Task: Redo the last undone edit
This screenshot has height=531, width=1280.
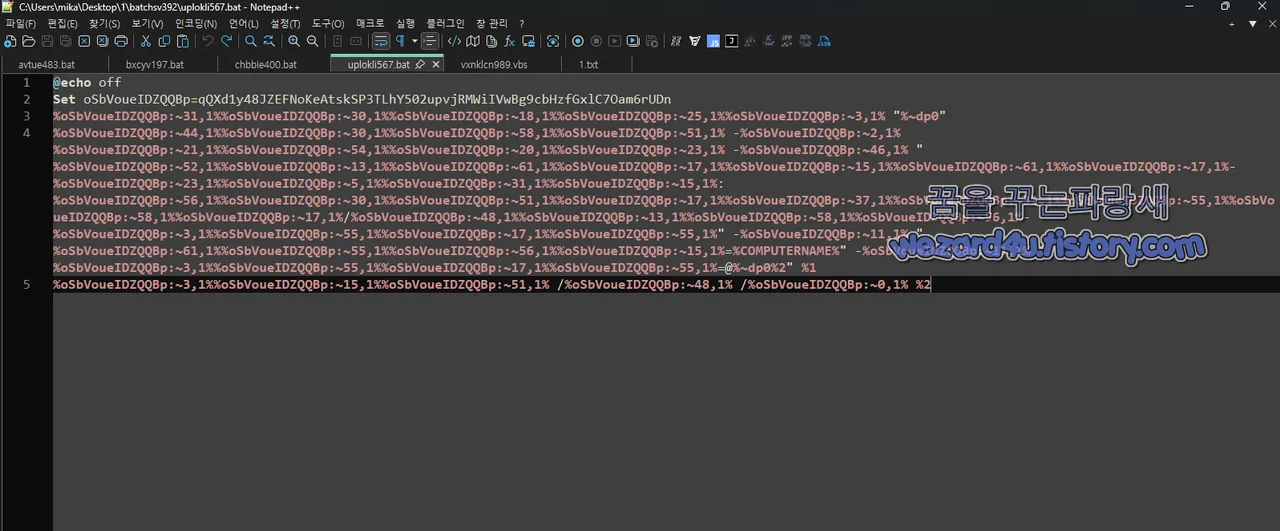Action: coord(226,41)
